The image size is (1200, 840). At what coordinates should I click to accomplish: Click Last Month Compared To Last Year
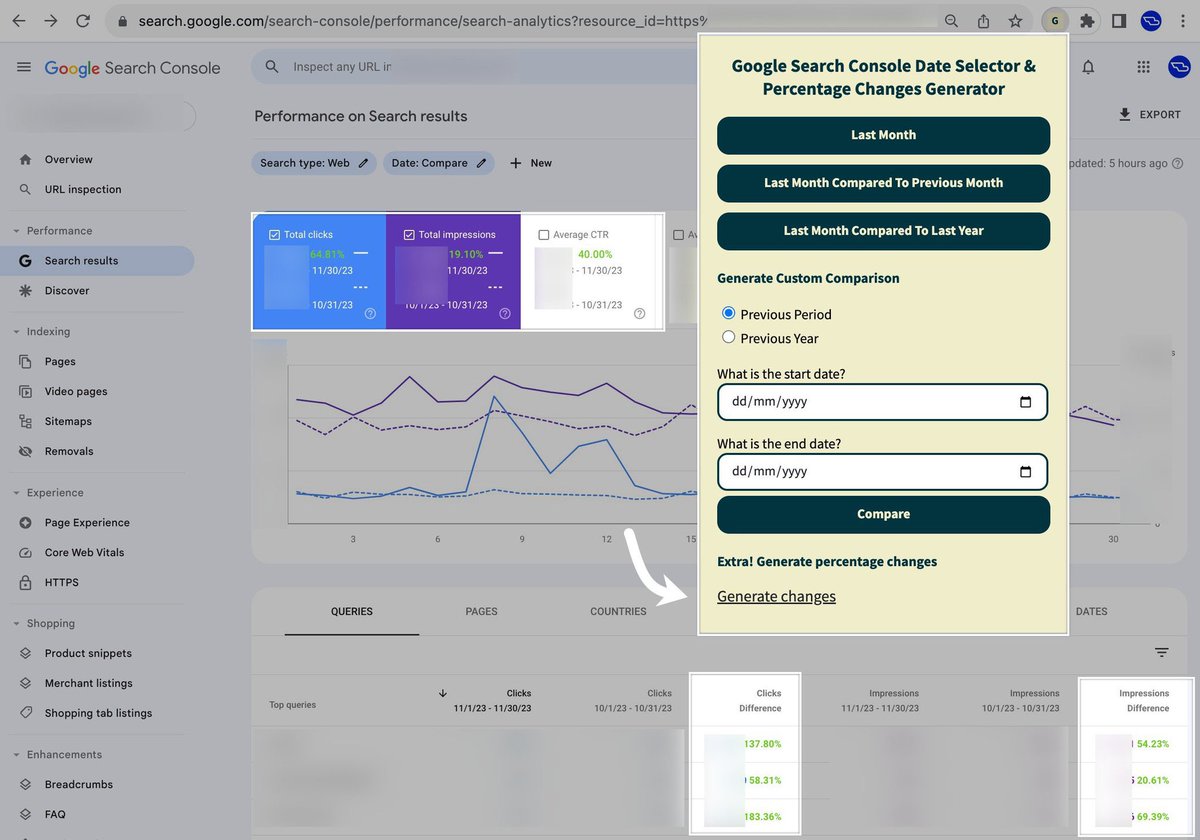click(x=883, y=231)
